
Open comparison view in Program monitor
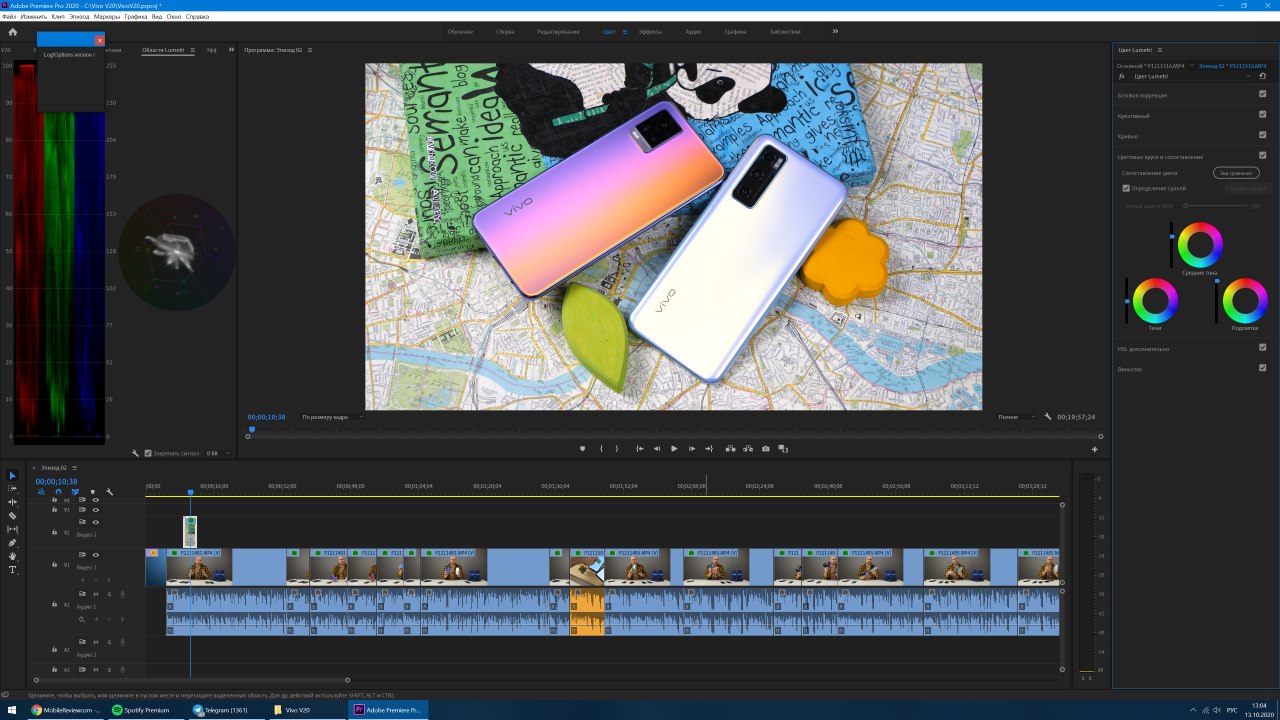click(x=783, y=449)
